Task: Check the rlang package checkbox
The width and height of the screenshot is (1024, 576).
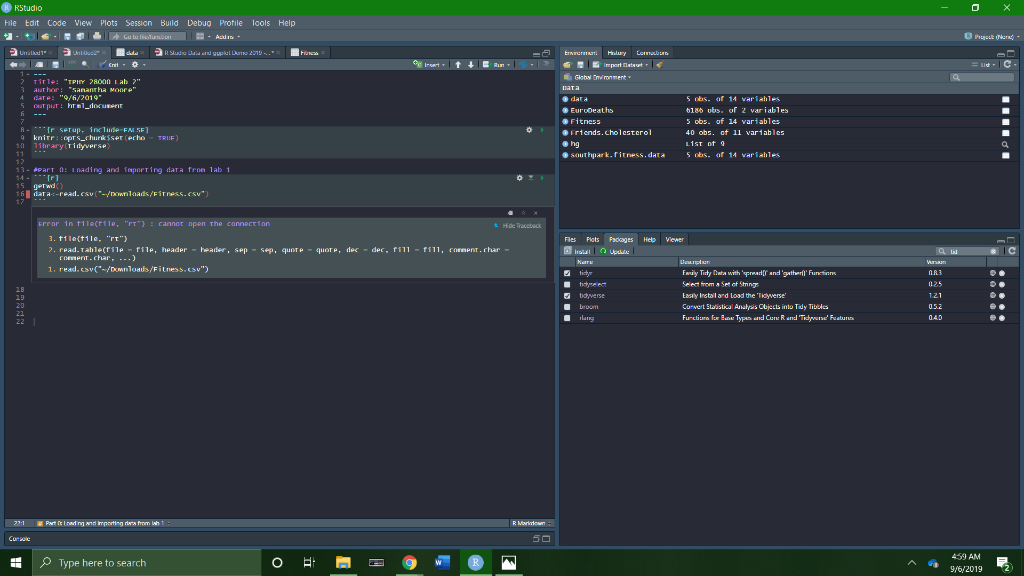Action: point(567,318)
